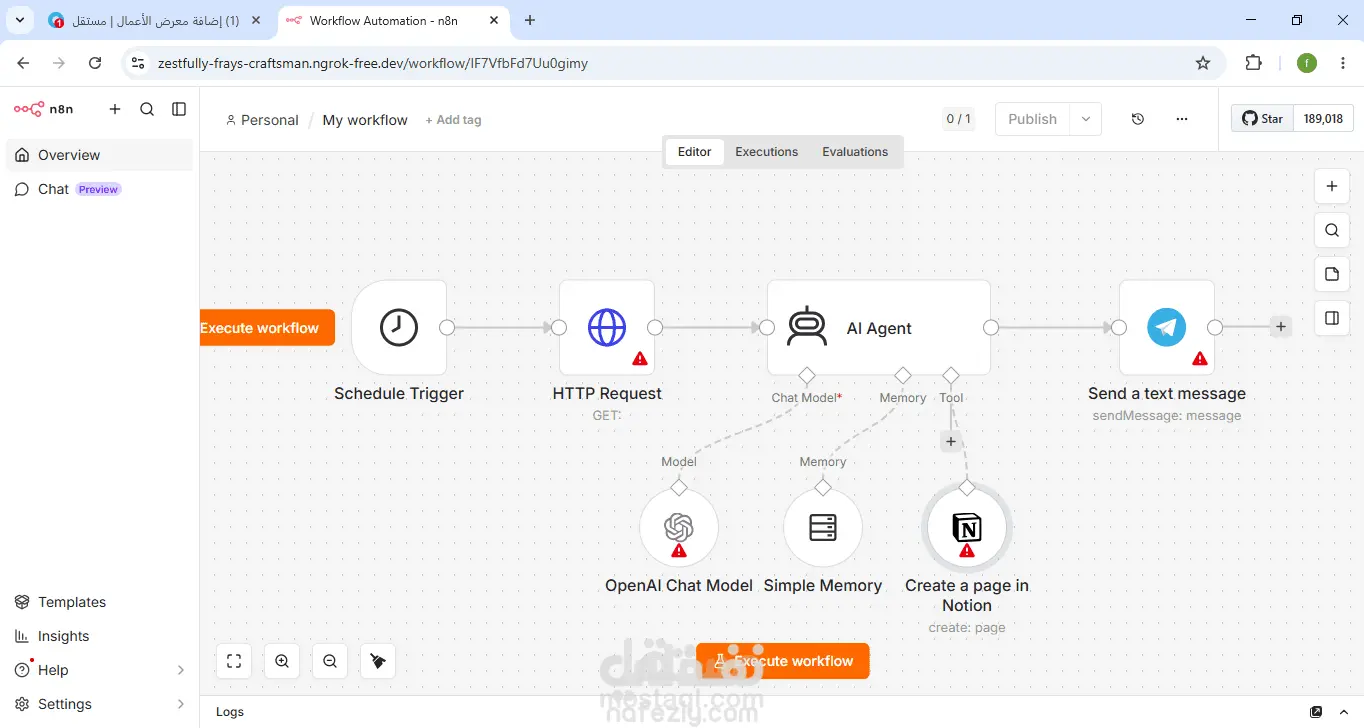Image resolution: width=1364 pixels, height=728 pixels.
Task: Reload the current page
Action: coord(95,63)
